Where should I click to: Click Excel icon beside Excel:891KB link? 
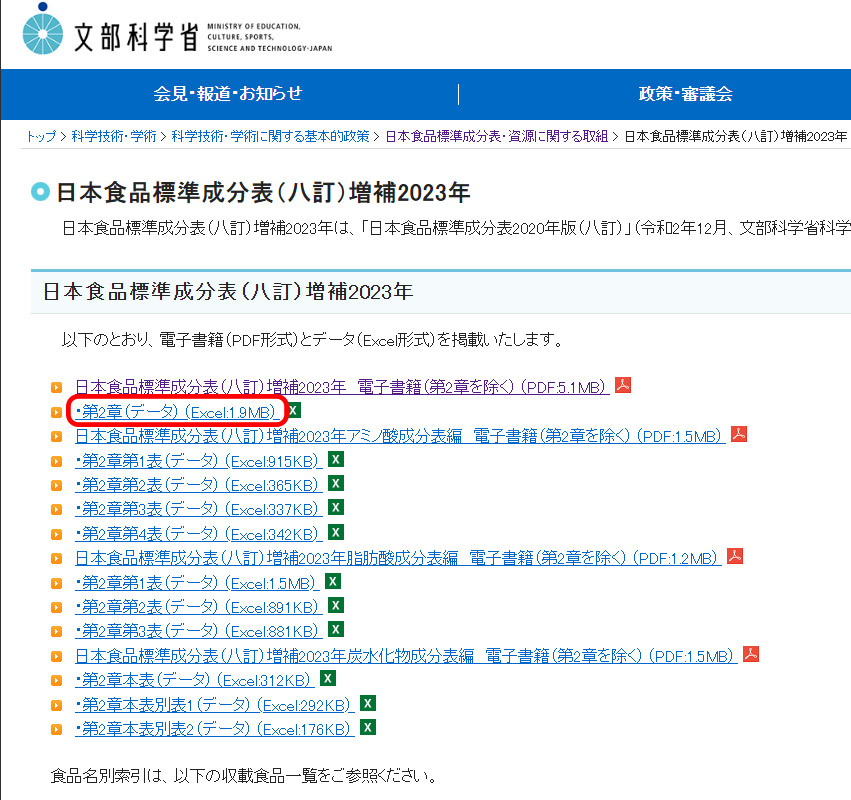pos(336,605)
